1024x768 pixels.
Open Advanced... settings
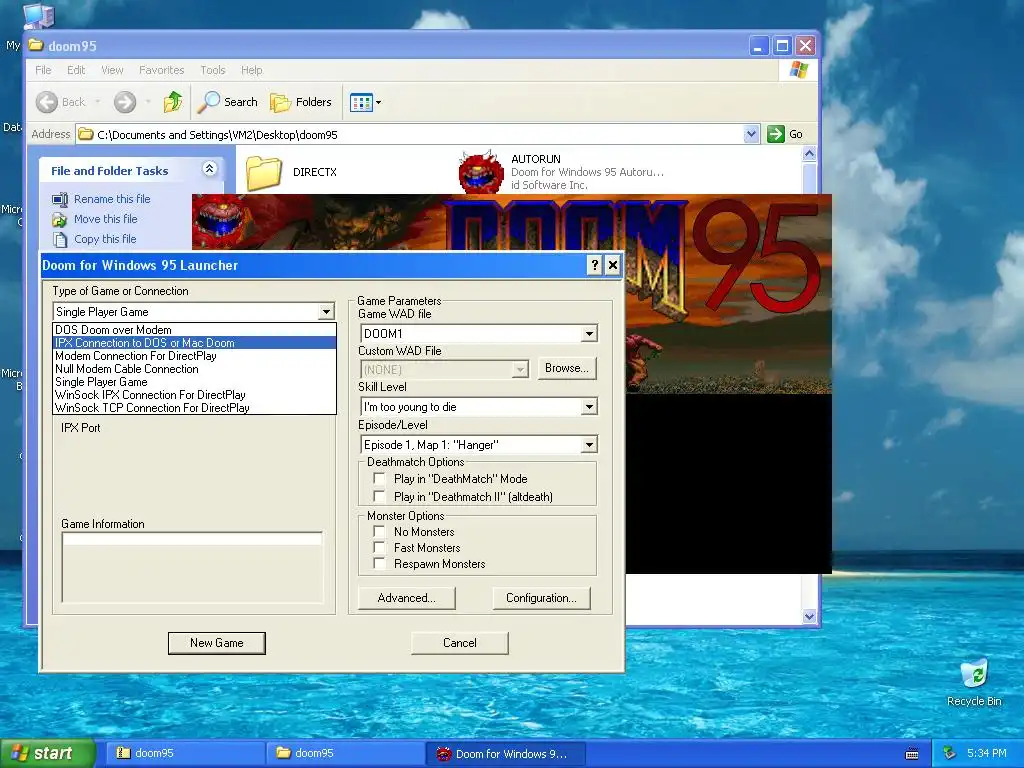click(x=406, y=598)
